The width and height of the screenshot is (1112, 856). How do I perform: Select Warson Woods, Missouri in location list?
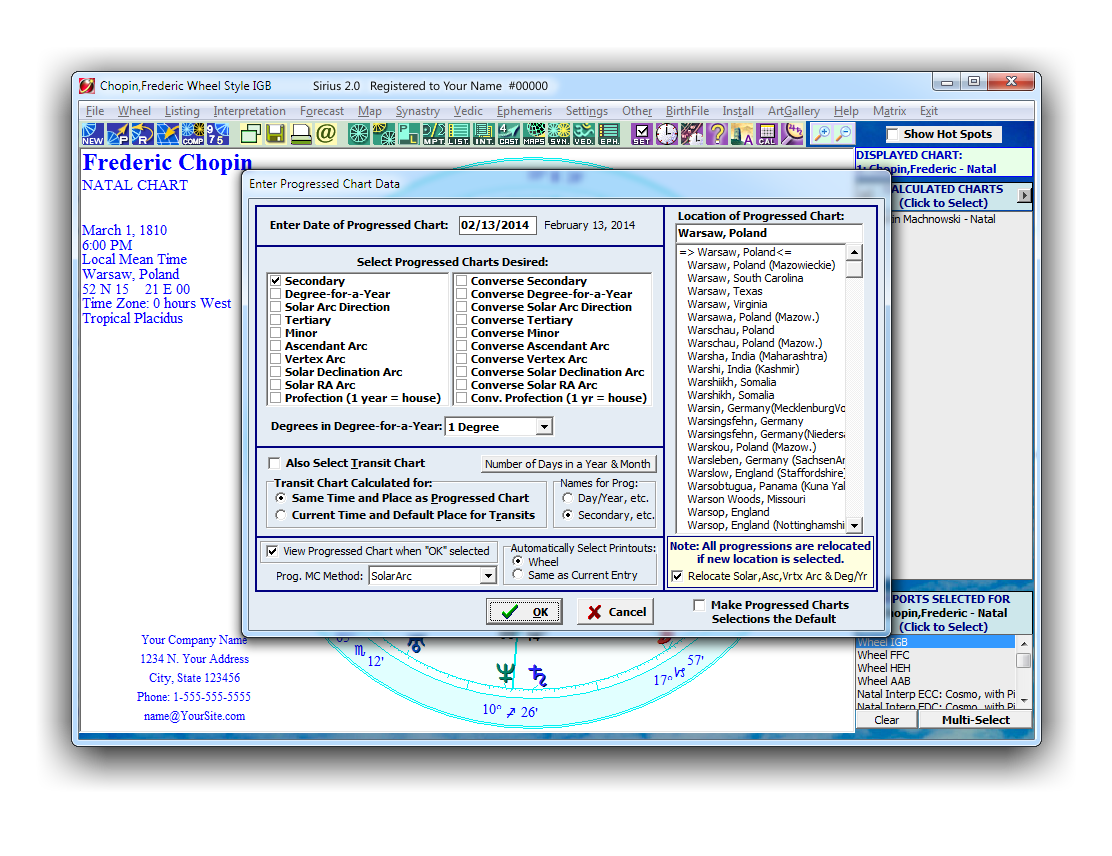coord(746,499)
